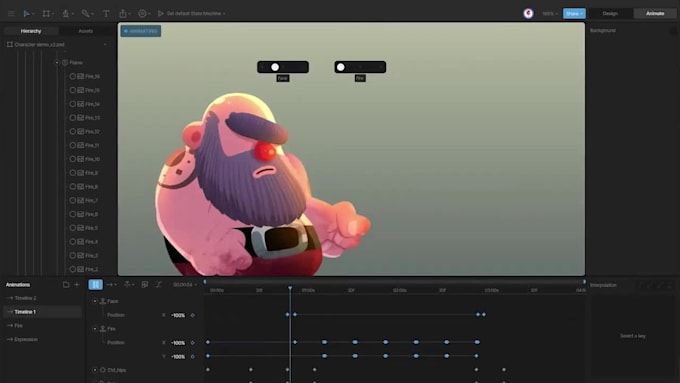Collapse the Flame group in hierarchy
Screen dimensions: 680x383
tap(57, 62)
